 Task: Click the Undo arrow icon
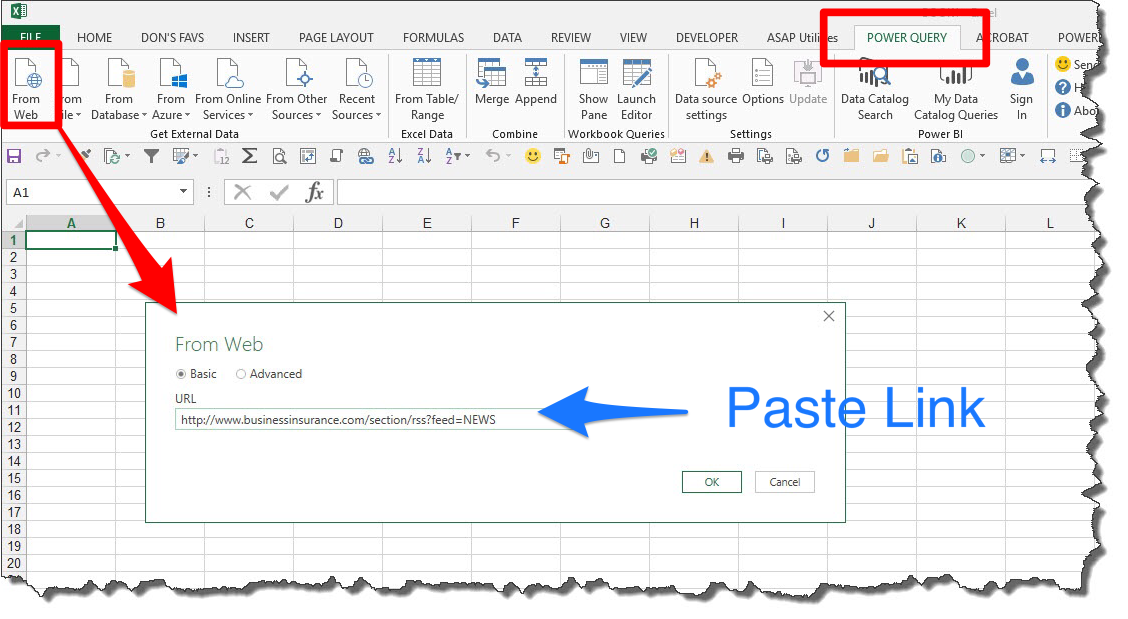(493, 155)
